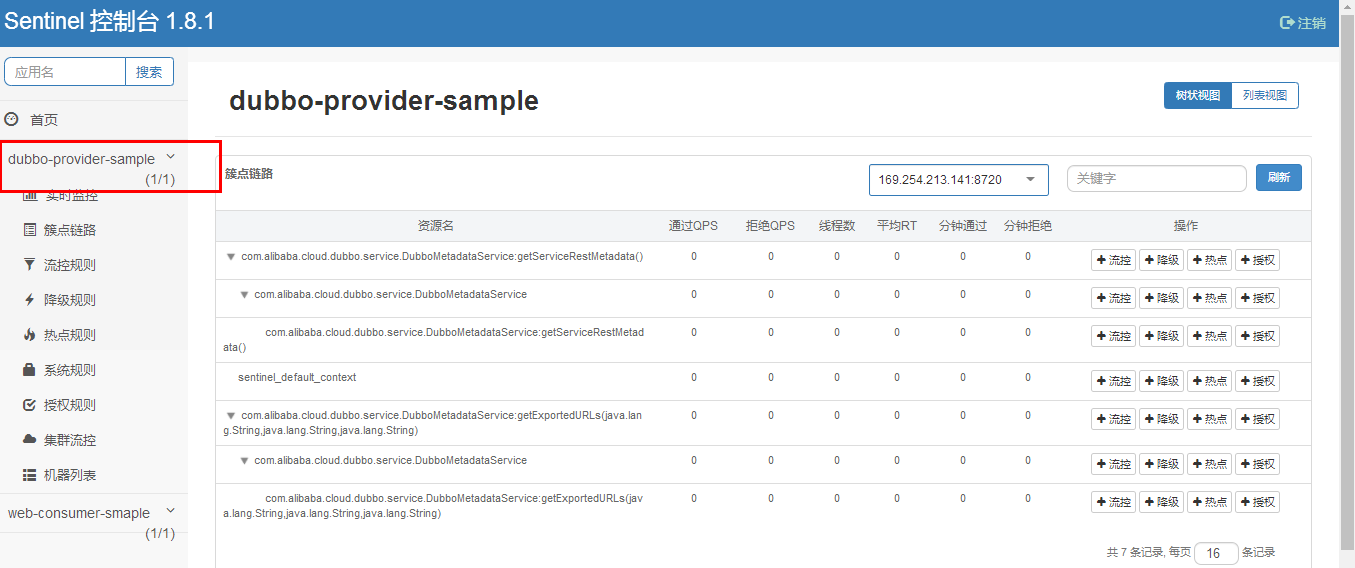This screenshot has width=1355, height=568.
Task: Click the 平均RT column header
Action: (897, 226)
